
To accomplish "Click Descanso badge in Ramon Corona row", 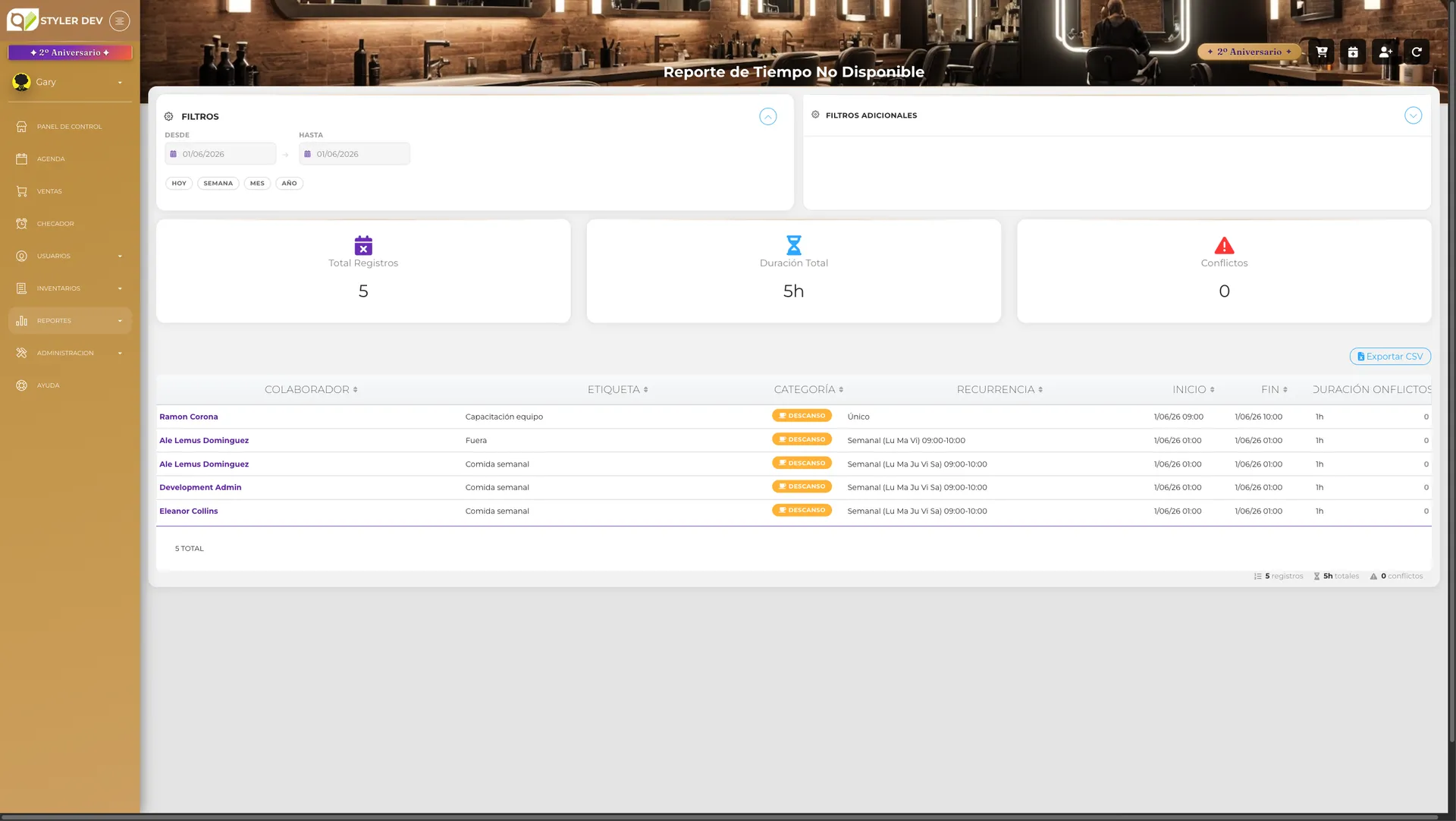I will [802, 416].
